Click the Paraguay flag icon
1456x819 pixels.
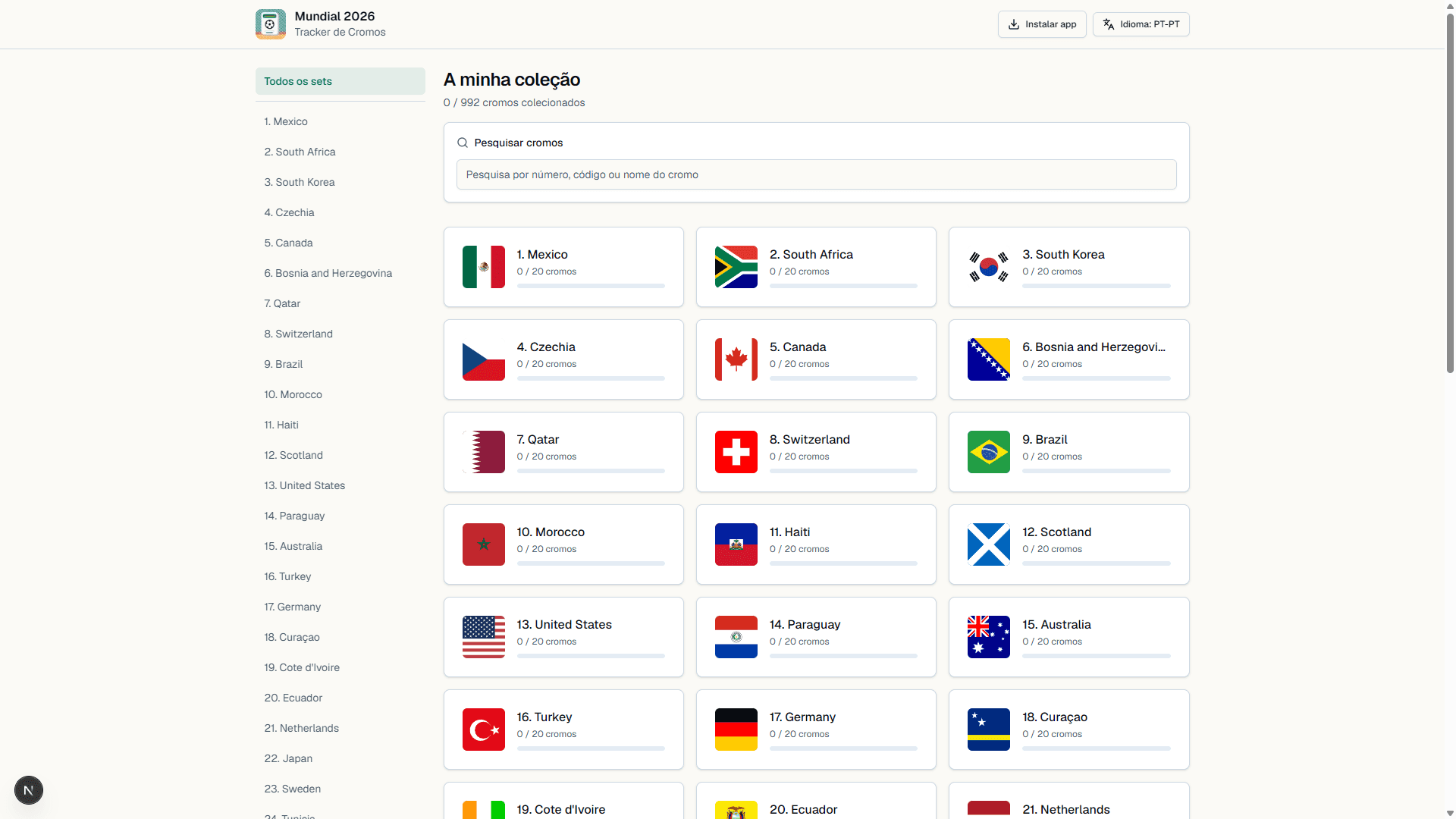click(x=736, y=637)
